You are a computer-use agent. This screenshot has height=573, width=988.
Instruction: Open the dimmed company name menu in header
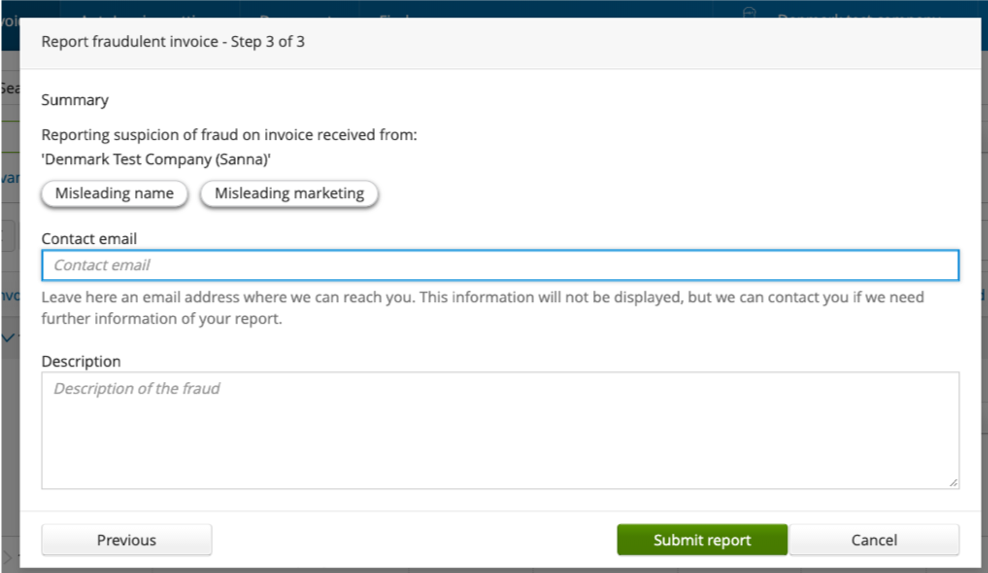click(860, 14)
